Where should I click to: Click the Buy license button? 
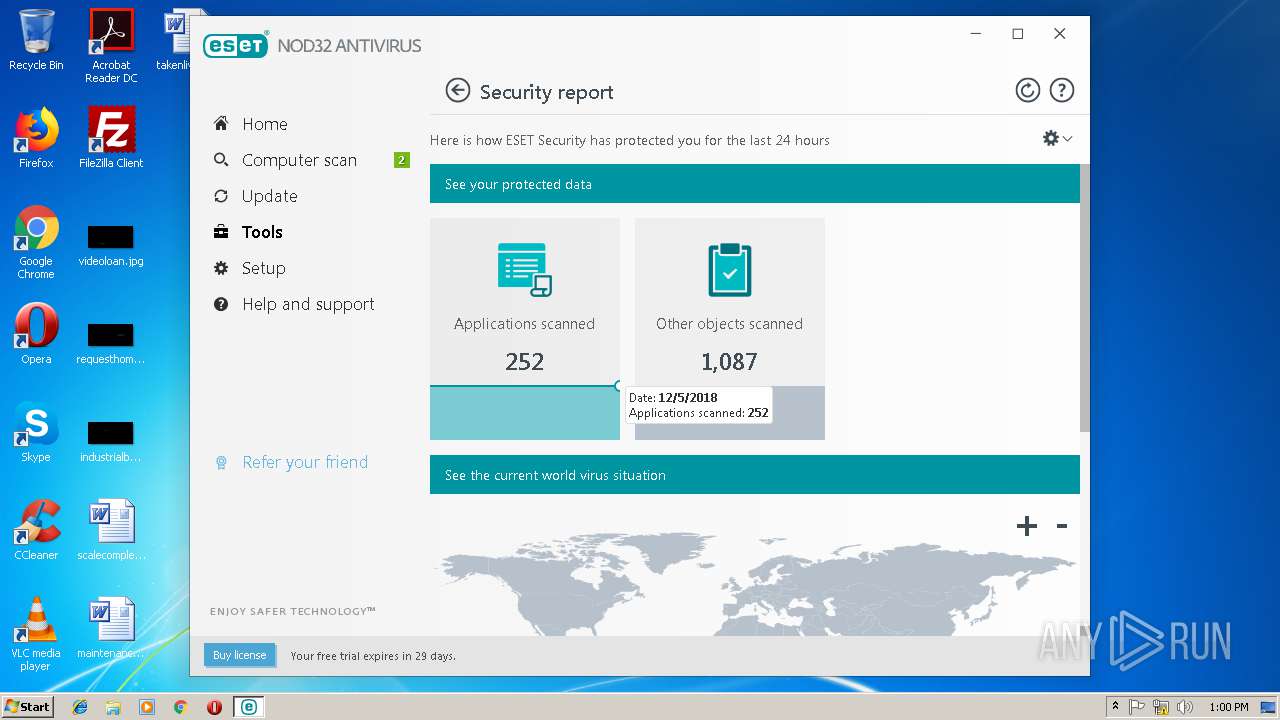point(239,655)
